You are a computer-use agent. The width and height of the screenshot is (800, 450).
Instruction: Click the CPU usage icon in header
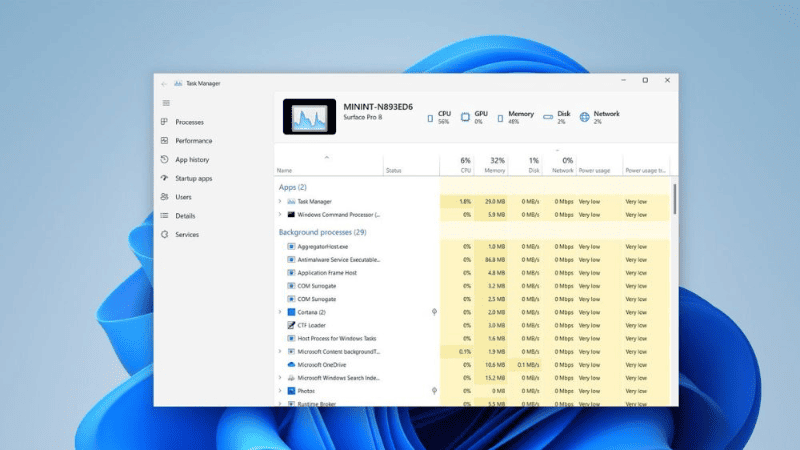pyautogui.click(x=431, y=118)
